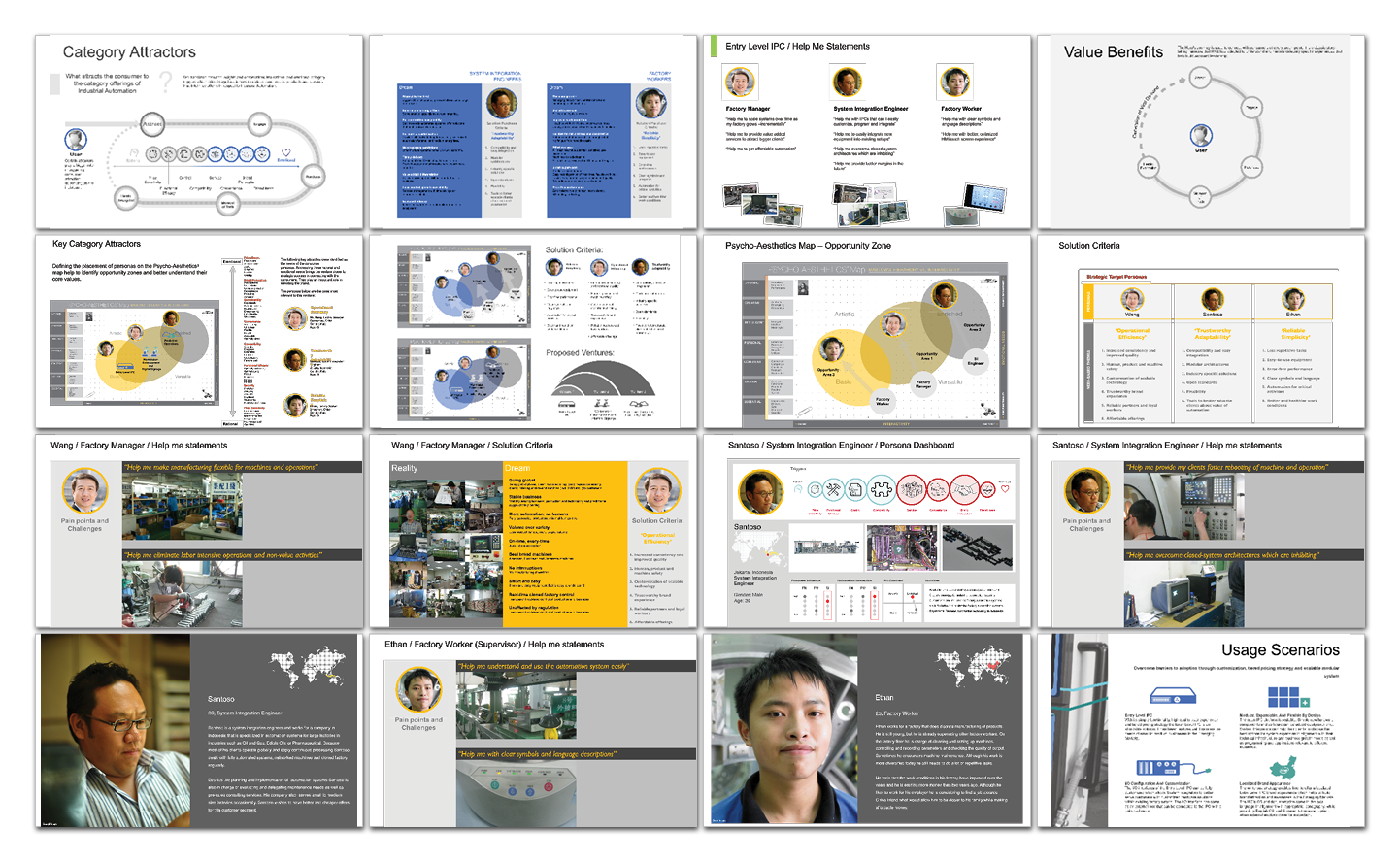
Task: Open the Santoso Help me statements slide
Action: point(1201,531)
